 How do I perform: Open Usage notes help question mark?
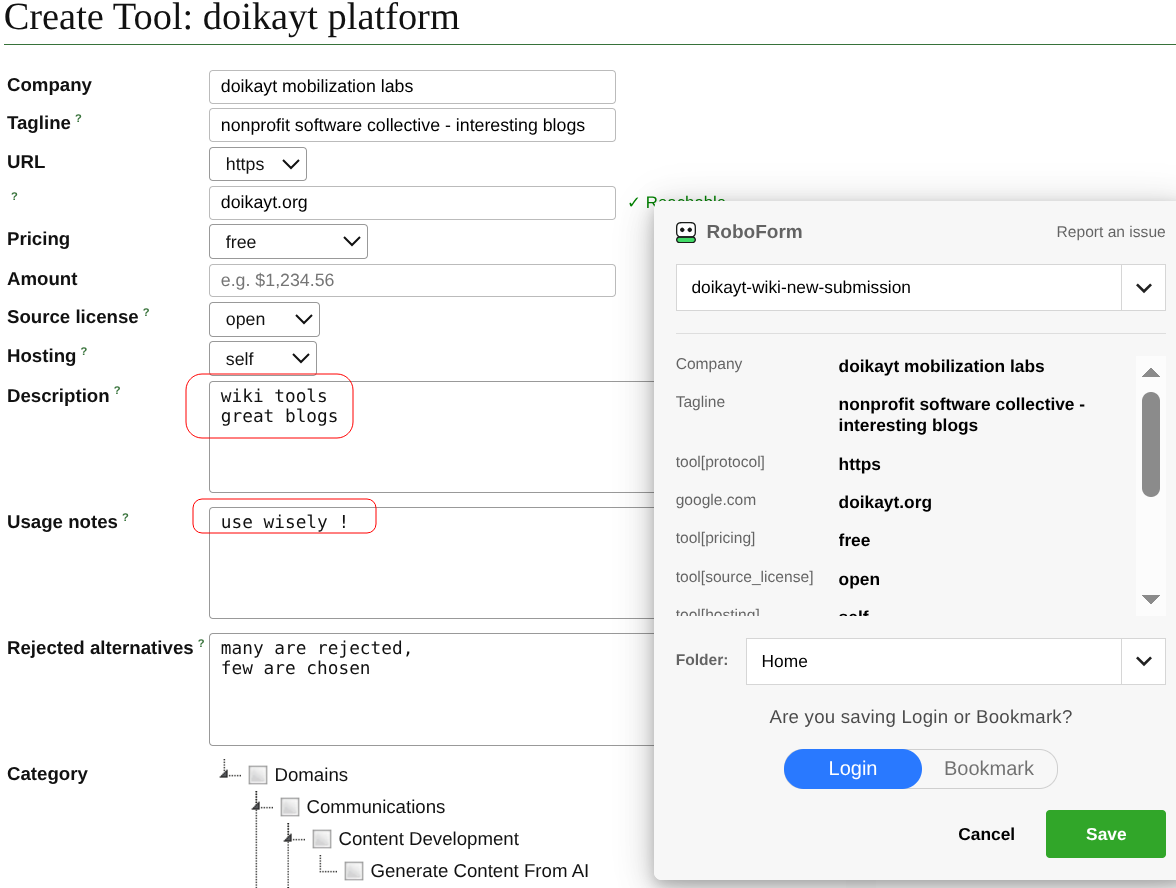[x=125, y=517]
